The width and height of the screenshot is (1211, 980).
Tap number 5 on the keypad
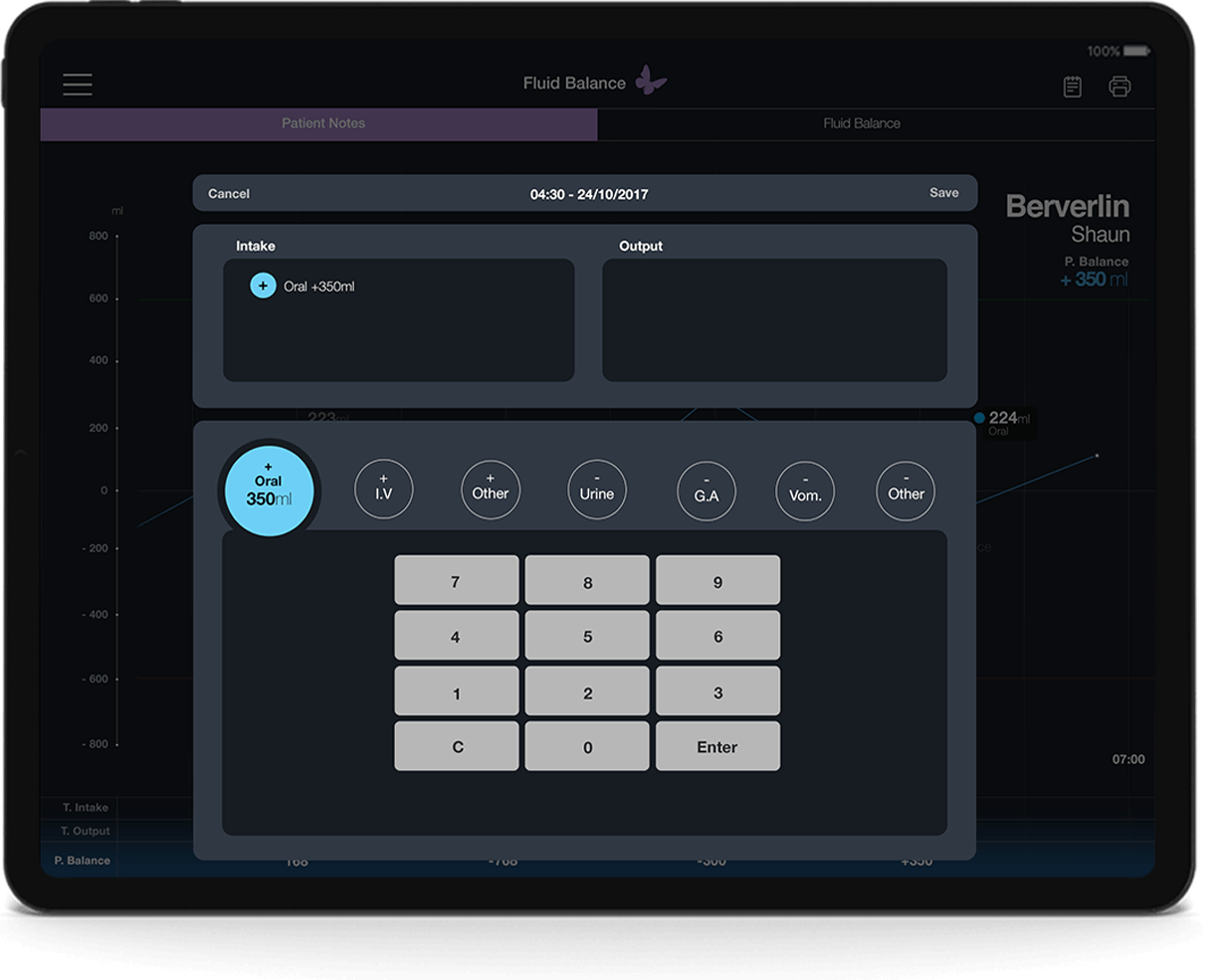(587, 637)
